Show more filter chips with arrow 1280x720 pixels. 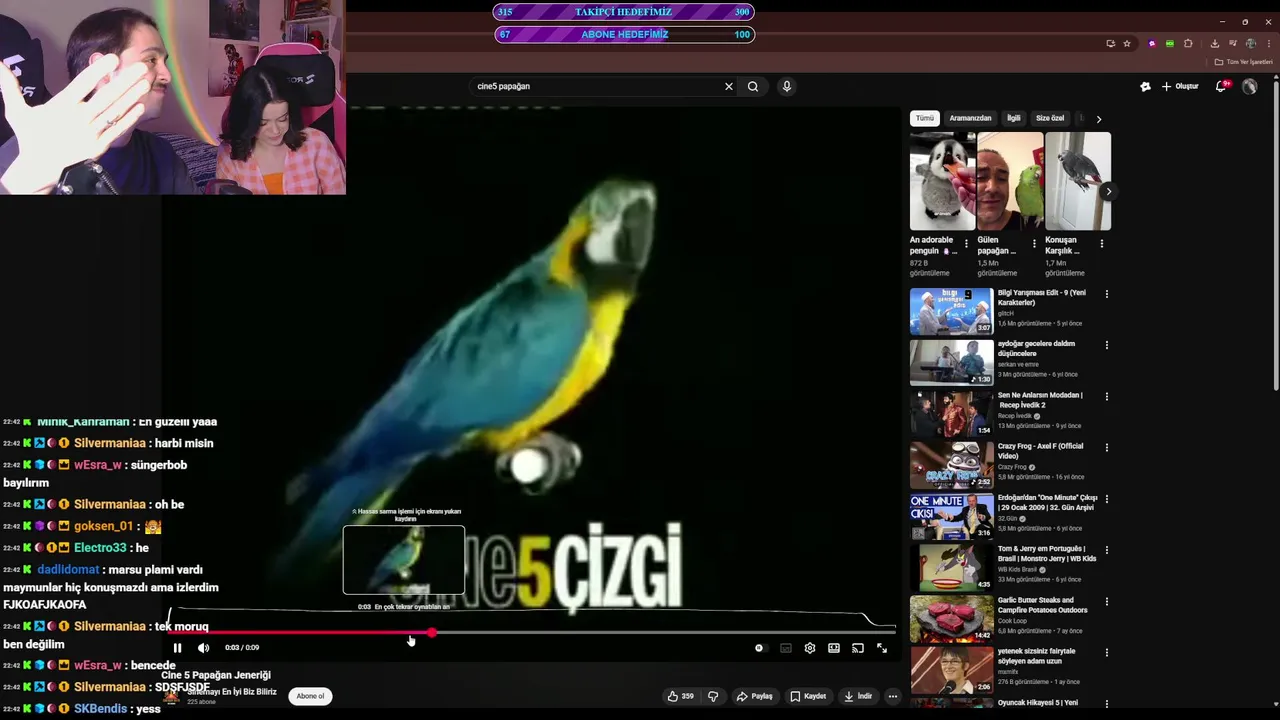click(x=1099, y=119)
